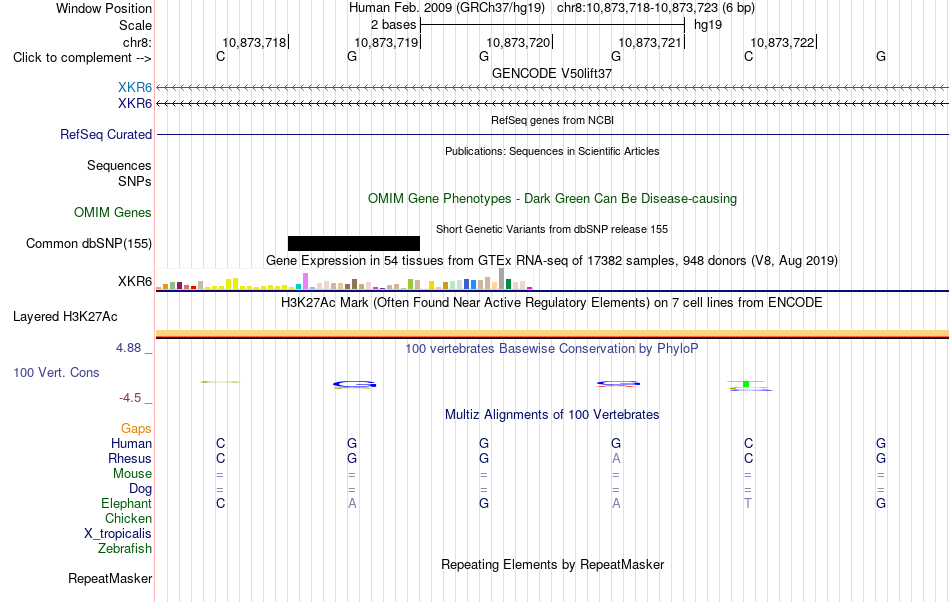Screen dimensions: 950x602
Task: Click the dark blue XKR6 gene label
Action: [135, 104]
